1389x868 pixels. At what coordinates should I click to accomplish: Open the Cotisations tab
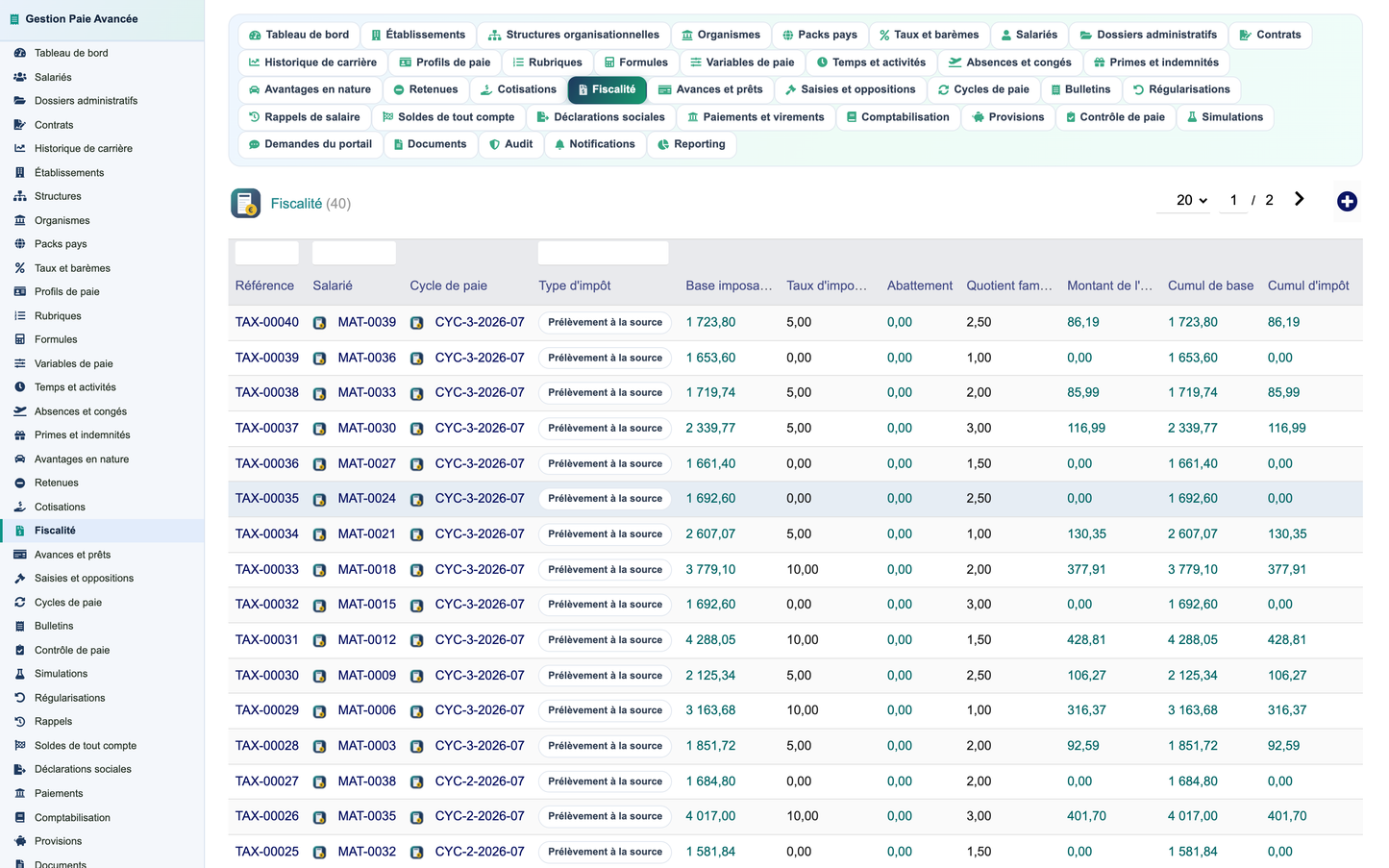pyautogui.click(x=517, y=89)
